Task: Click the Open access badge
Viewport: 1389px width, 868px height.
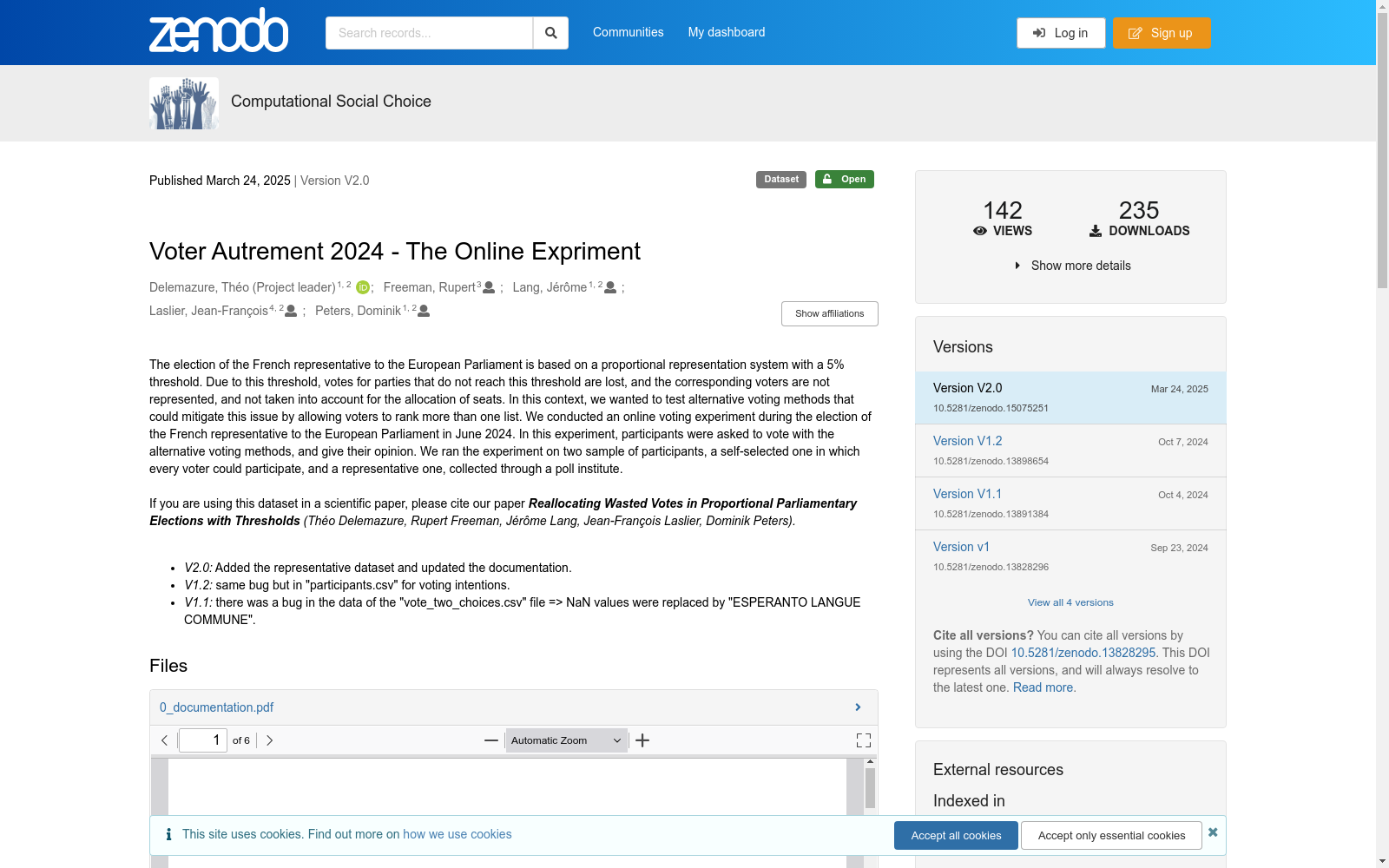Action: [845, 179]
